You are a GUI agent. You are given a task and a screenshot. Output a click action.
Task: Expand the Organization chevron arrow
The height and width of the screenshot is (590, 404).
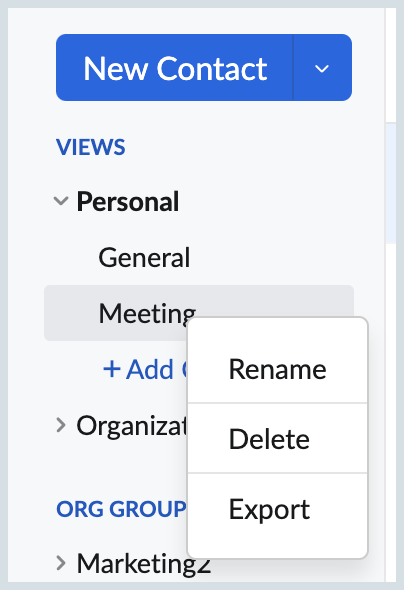coord(61,426)
